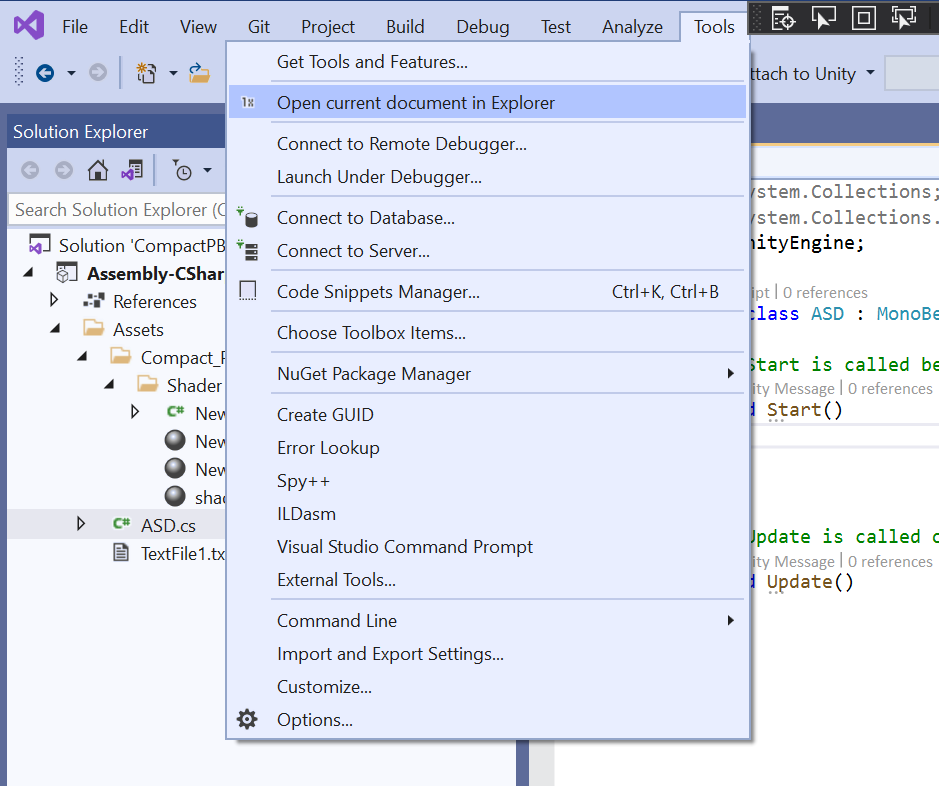Click the display layout adorners icon
Image resolution: width=939 pixels, height=786 pixels.
pyautogui.click(x=864, y=17)
